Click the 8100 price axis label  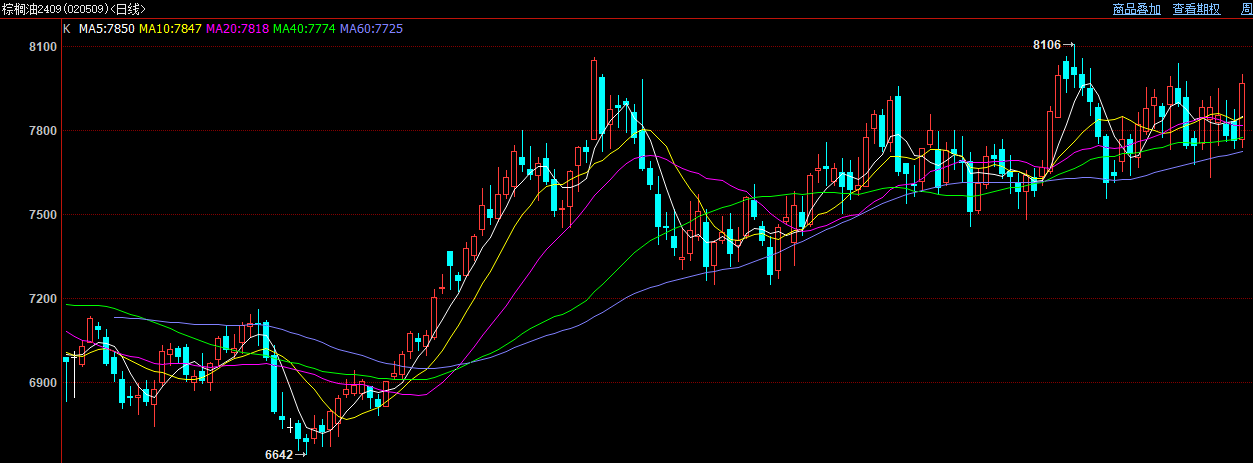[43, 47]
